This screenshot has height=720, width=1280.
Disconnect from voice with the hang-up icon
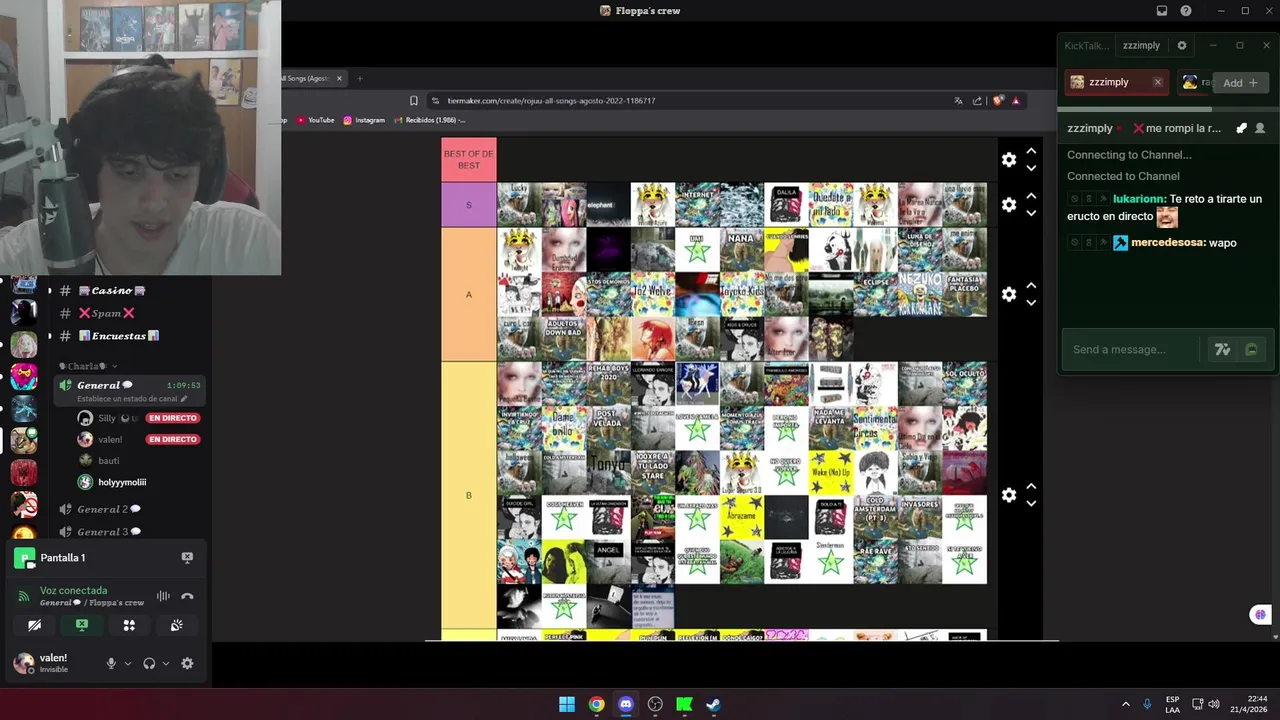(x=187, y=596)
